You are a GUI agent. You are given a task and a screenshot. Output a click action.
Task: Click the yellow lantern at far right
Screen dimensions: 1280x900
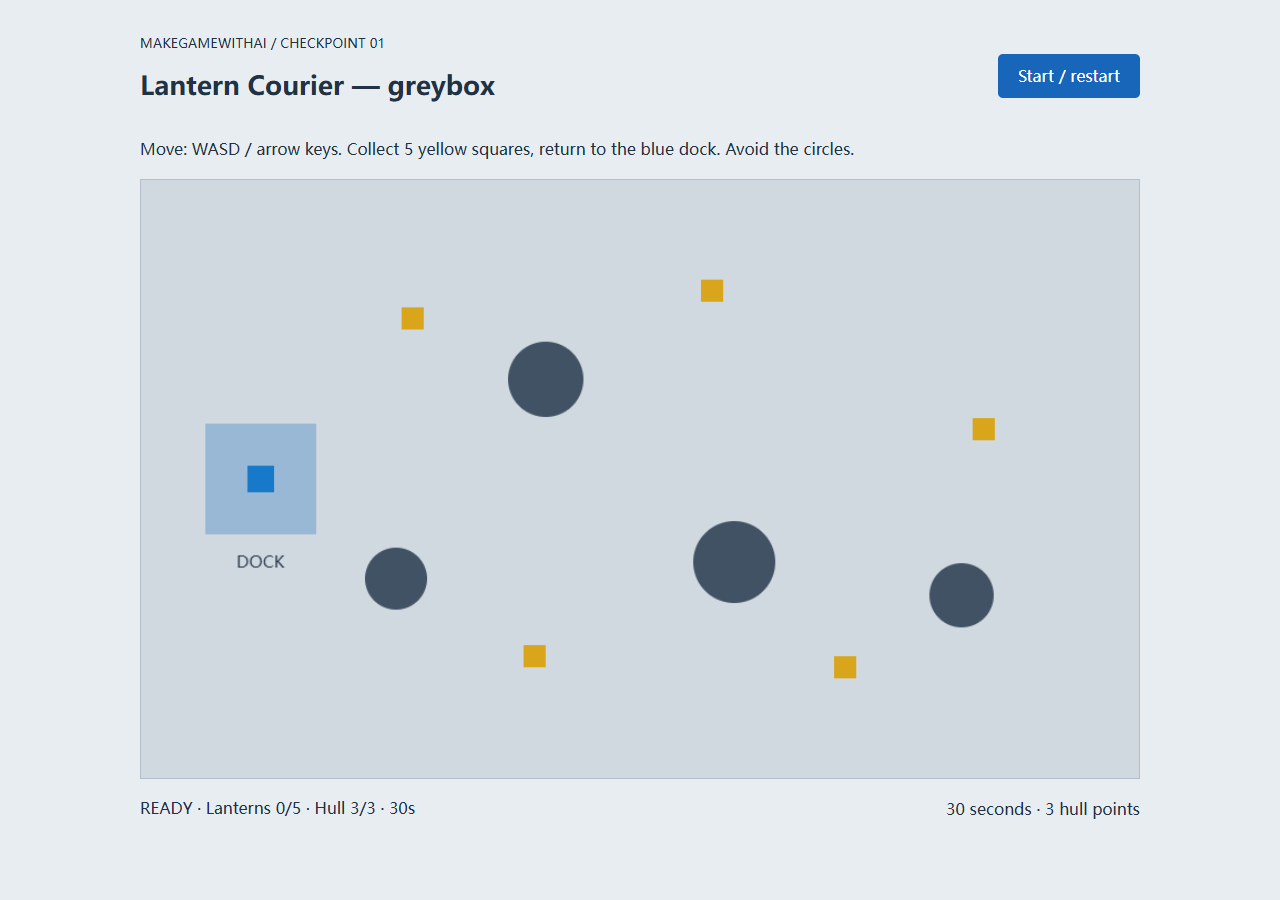coord(984,429)
